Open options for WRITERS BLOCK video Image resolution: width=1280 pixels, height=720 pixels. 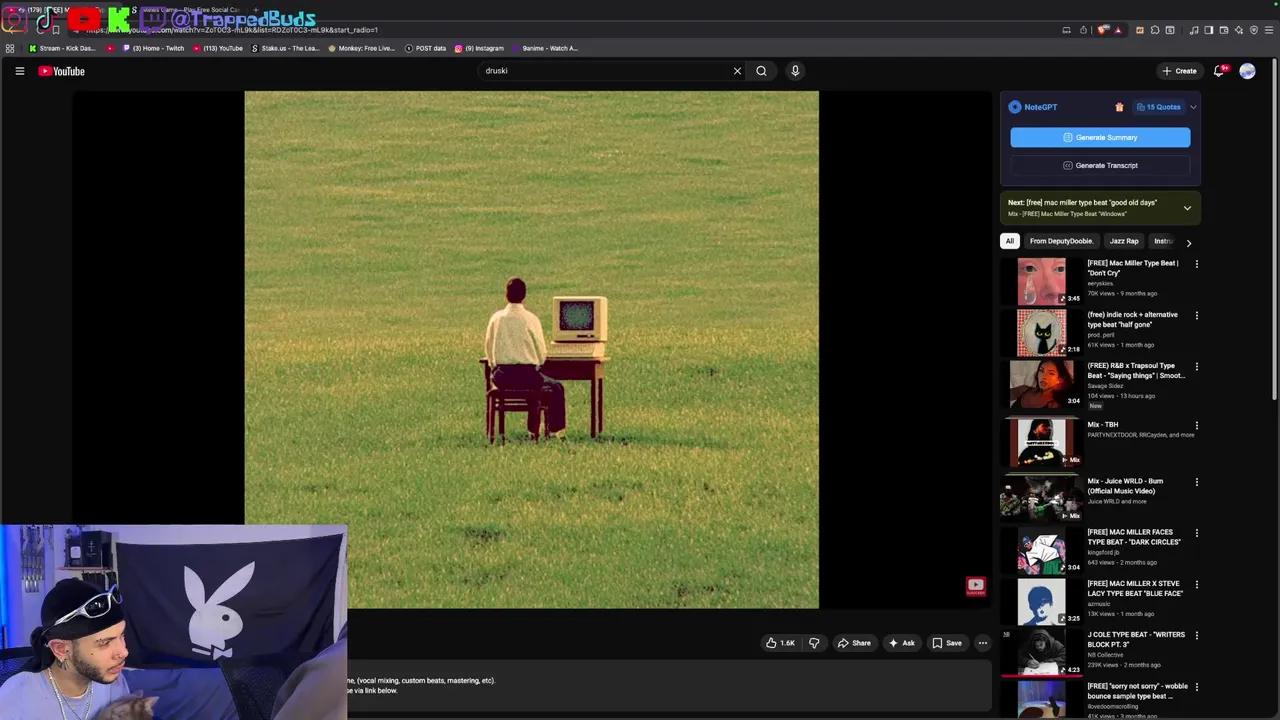point(1196,636)
